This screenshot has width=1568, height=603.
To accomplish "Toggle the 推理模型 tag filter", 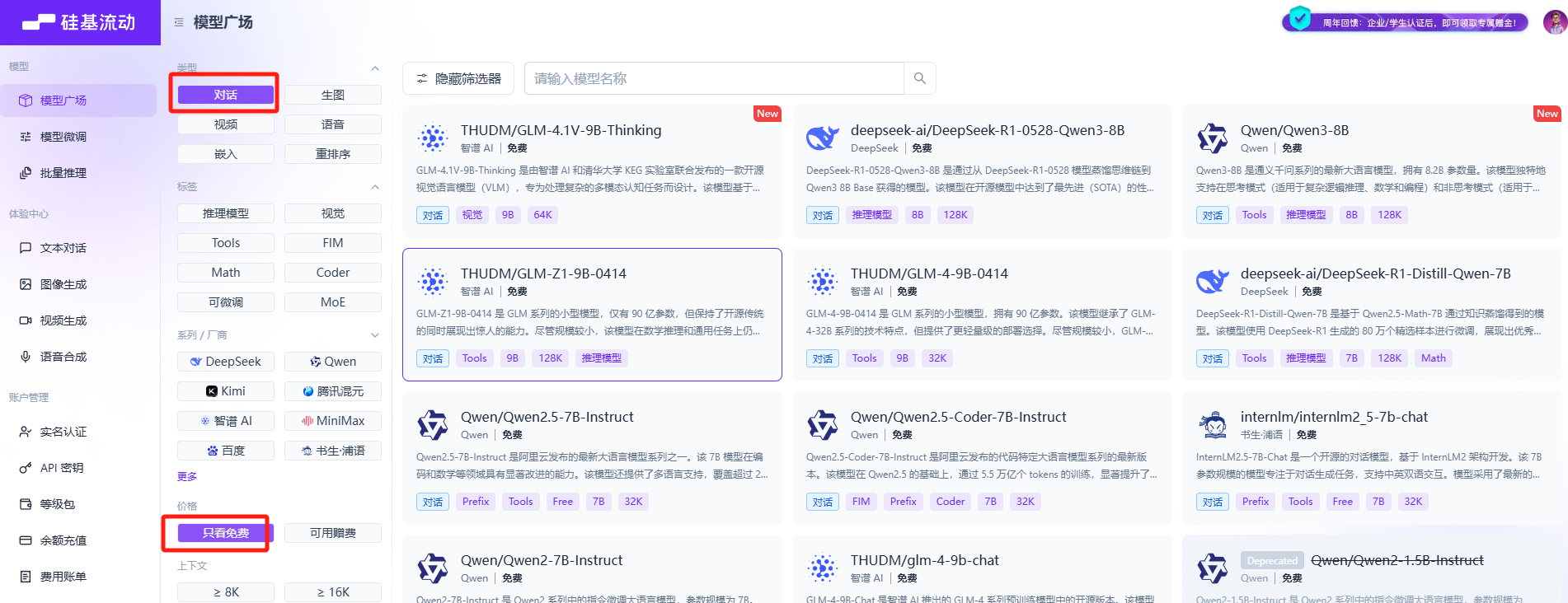I will [226, 213].
